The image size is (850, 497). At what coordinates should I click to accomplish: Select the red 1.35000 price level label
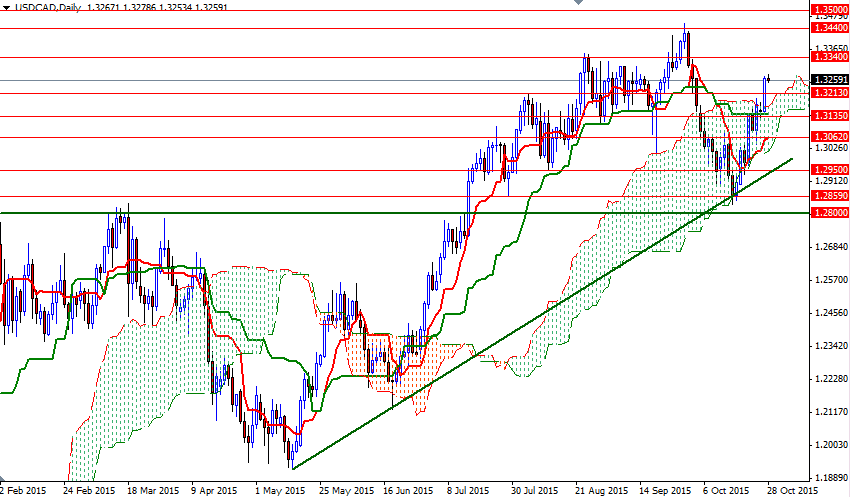pyautogui.click(x=829, y=10)
